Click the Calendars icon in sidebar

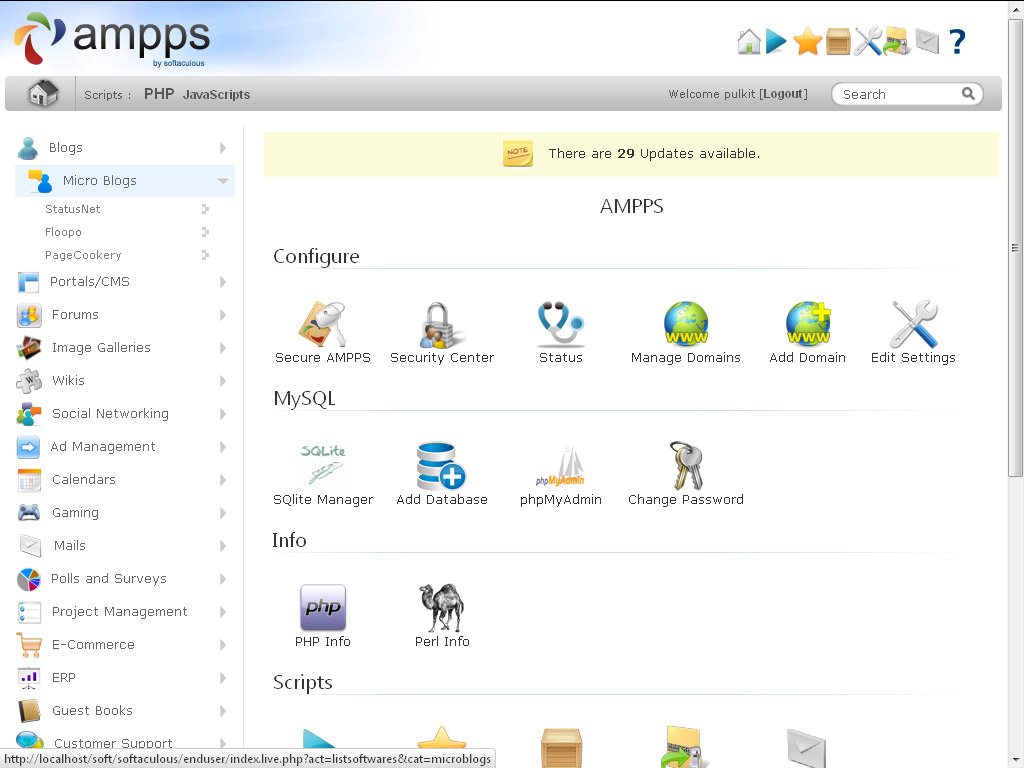pyautogui.click(x=29, y=480)
